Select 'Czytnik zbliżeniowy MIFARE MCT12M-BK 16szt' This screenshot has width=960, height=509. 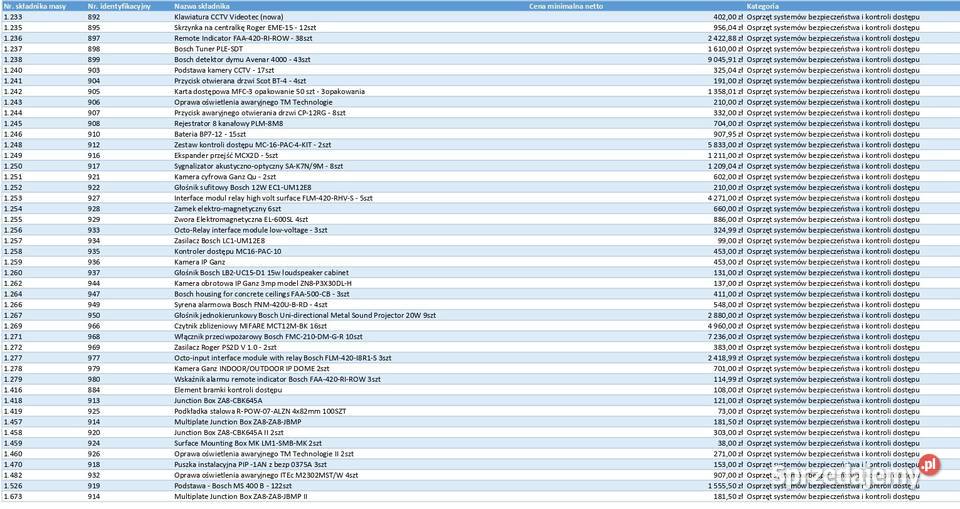click(250, 326)
